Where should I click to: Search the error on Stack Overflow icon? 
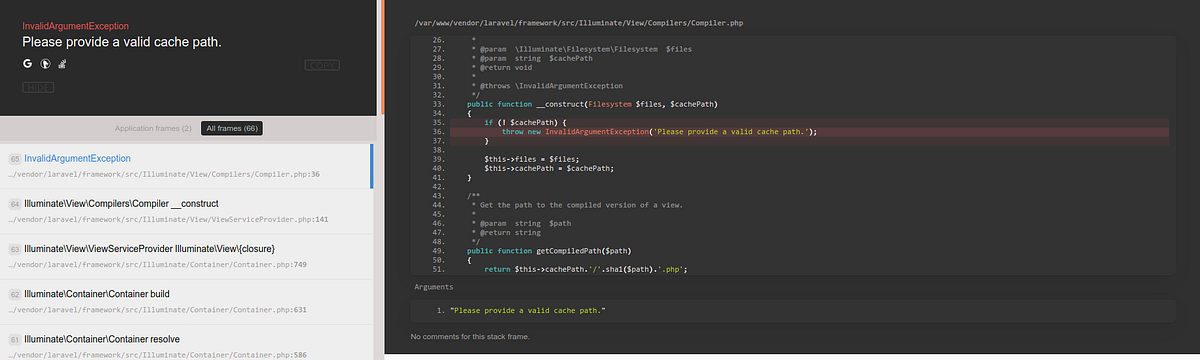point(62,64)
